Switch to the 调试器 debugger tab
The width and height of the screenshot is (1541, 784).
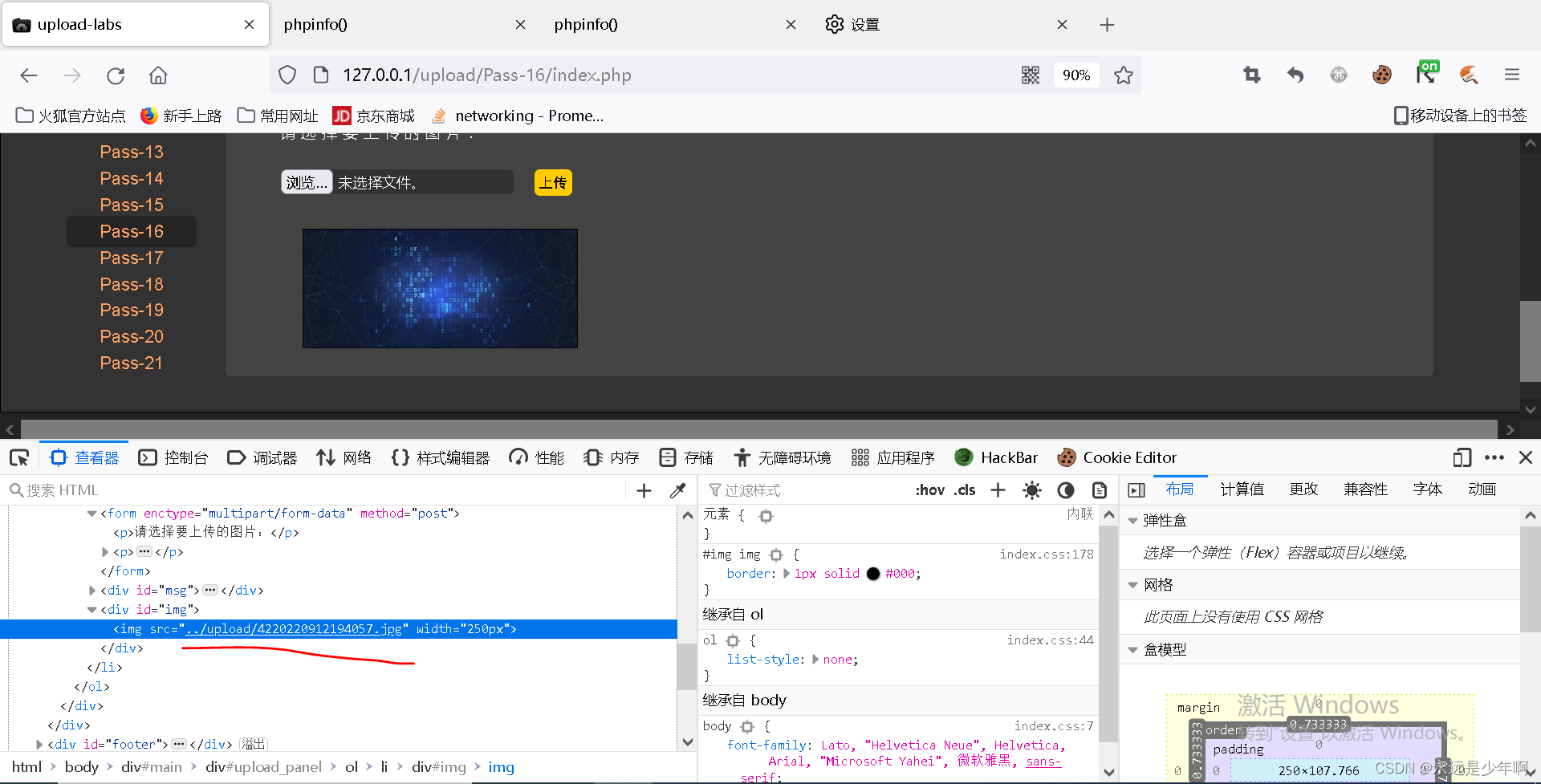pos(262,457)
